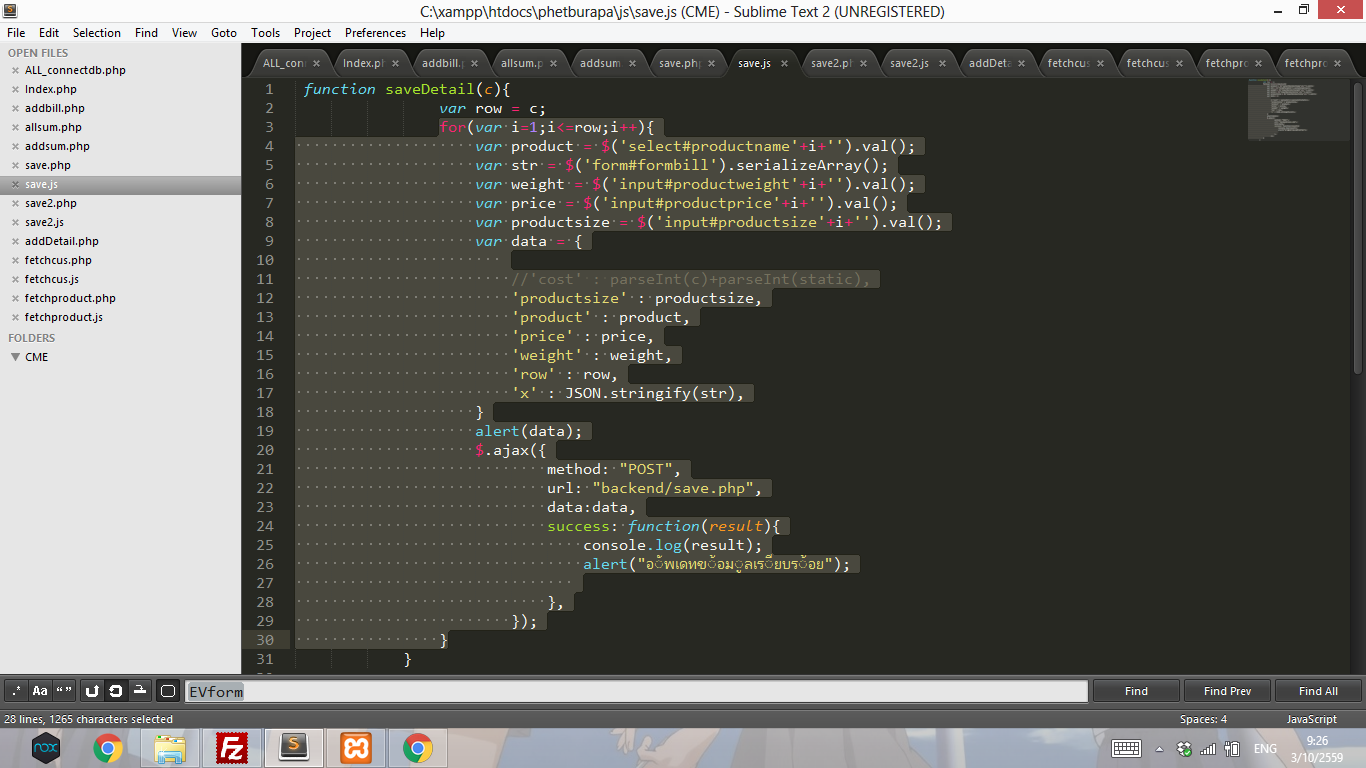Viewport: 1366px width, 768px height.
Task: Open the Spaces: 4 indentation menu
Action: pos(1202,719)
